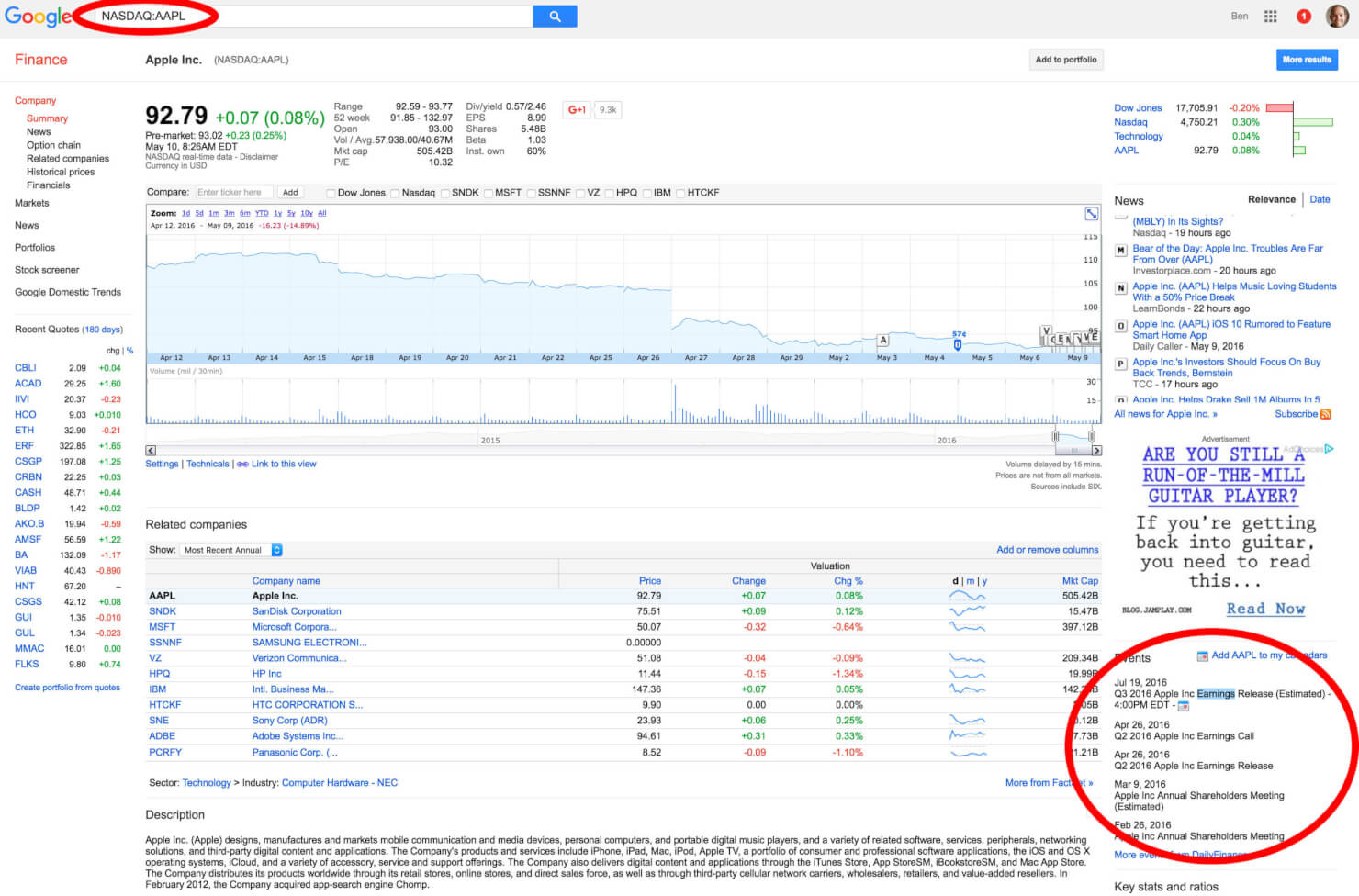Open SanDisk Corporation company row link
The width and height of the screenshot is (1359, 896).
click(x=297, y=611)
